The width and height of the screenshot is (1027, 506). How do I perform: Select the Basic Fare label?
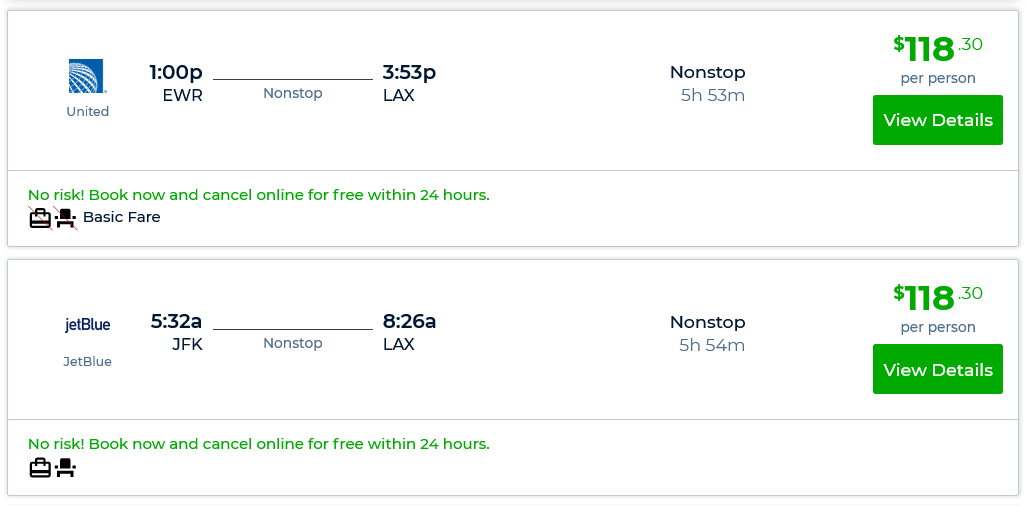tap(122, 217)
